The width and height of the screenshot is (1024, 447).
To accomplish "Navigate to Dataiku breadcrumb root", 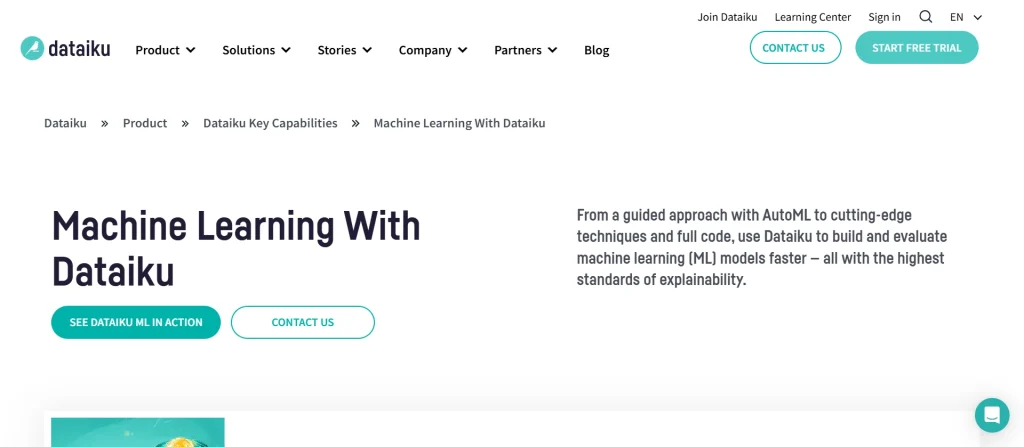I will (x=65, y=123).
